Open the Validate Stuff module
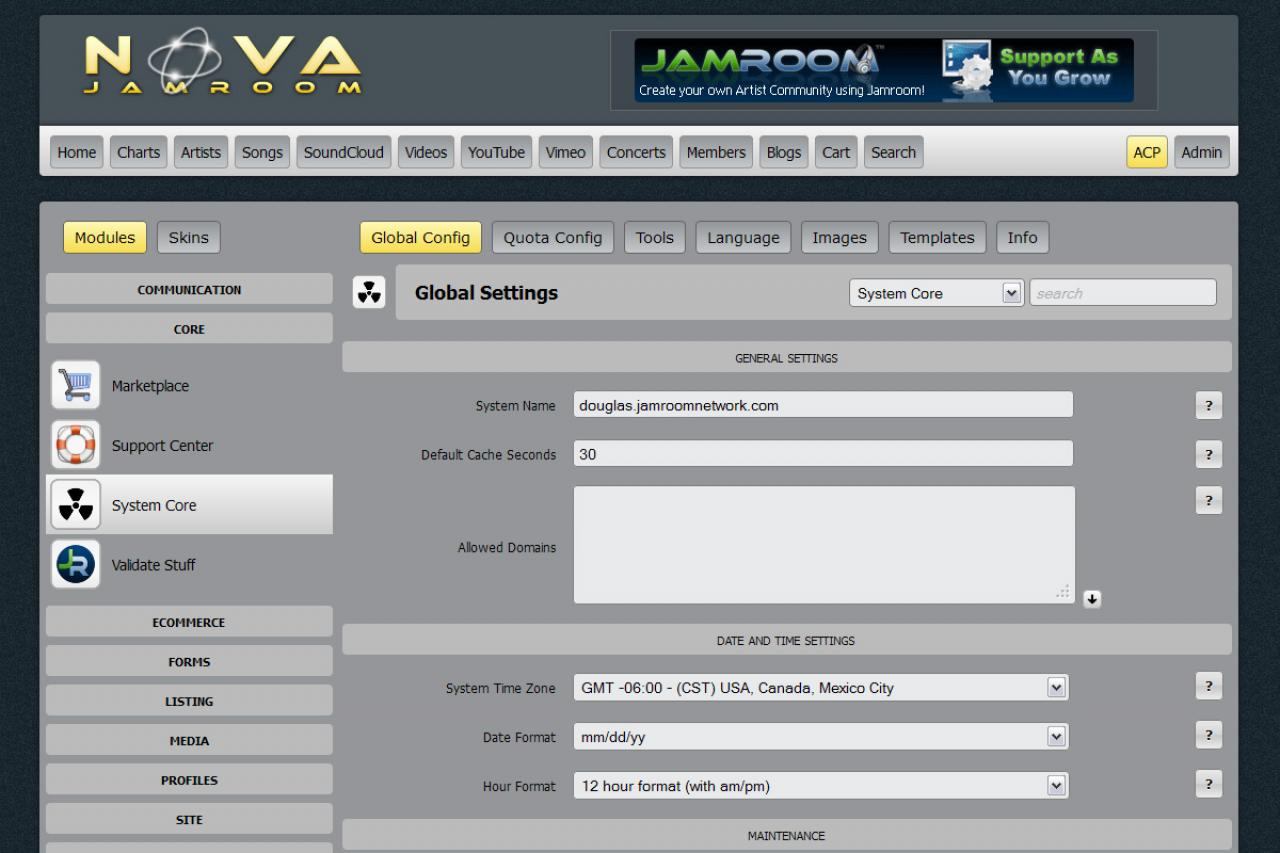This screenshot has width=1280, height=853. (x=153, y=565)
